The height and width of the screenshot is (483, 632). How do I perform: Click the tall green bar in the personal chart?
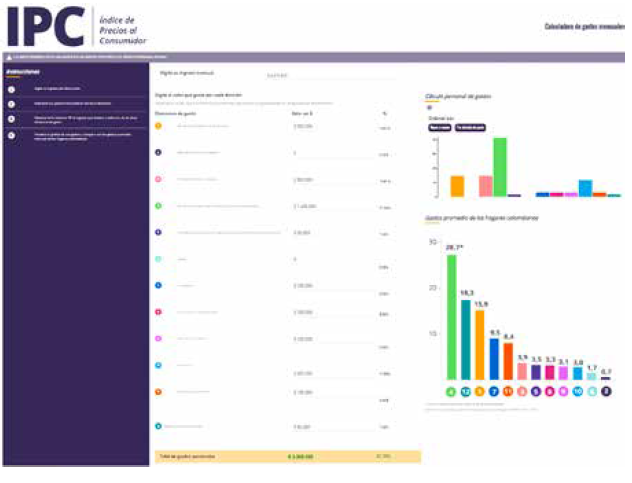[499, 167]
